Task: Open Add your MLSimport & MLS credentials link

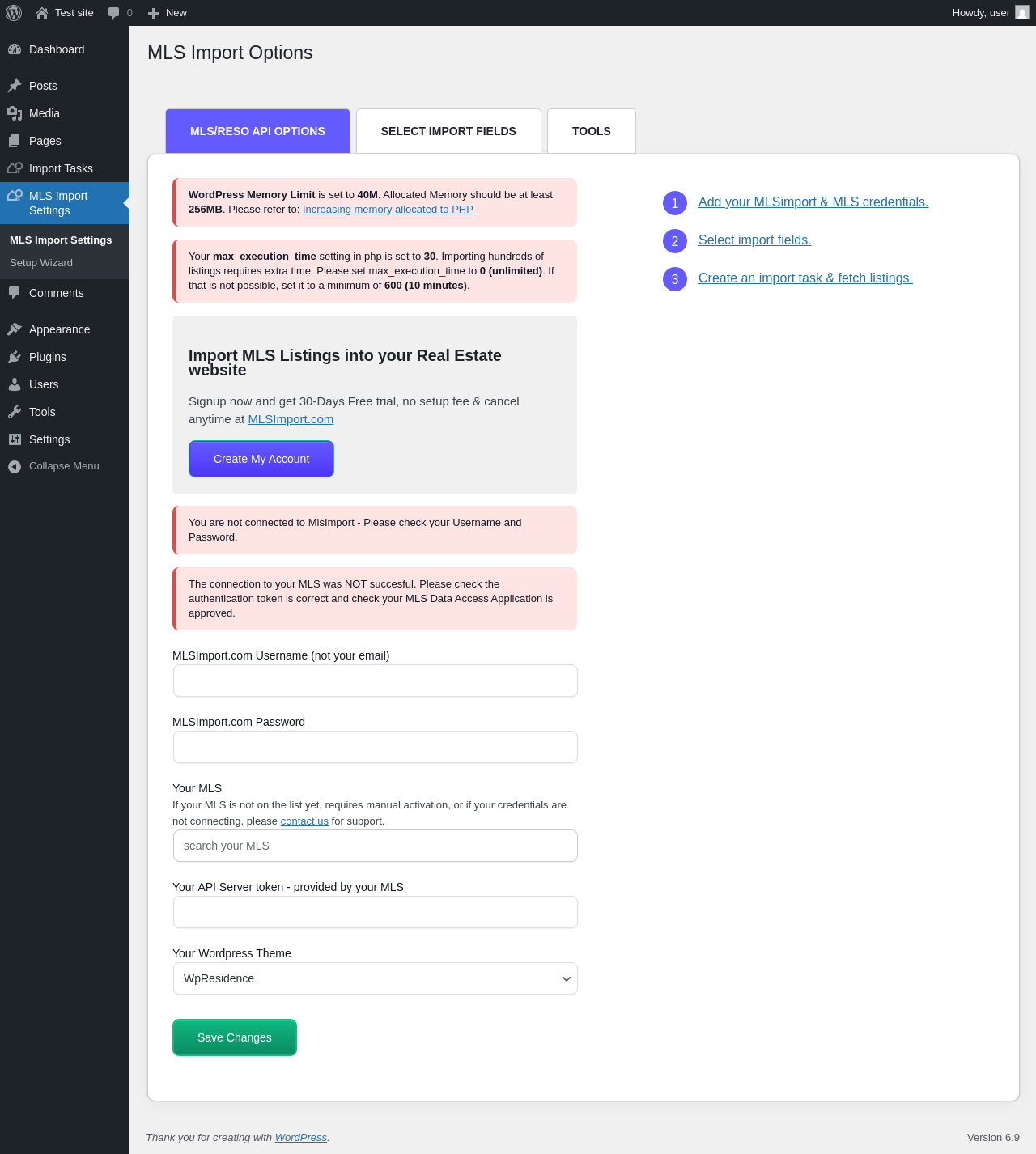Action: click(x=813, y=202)
